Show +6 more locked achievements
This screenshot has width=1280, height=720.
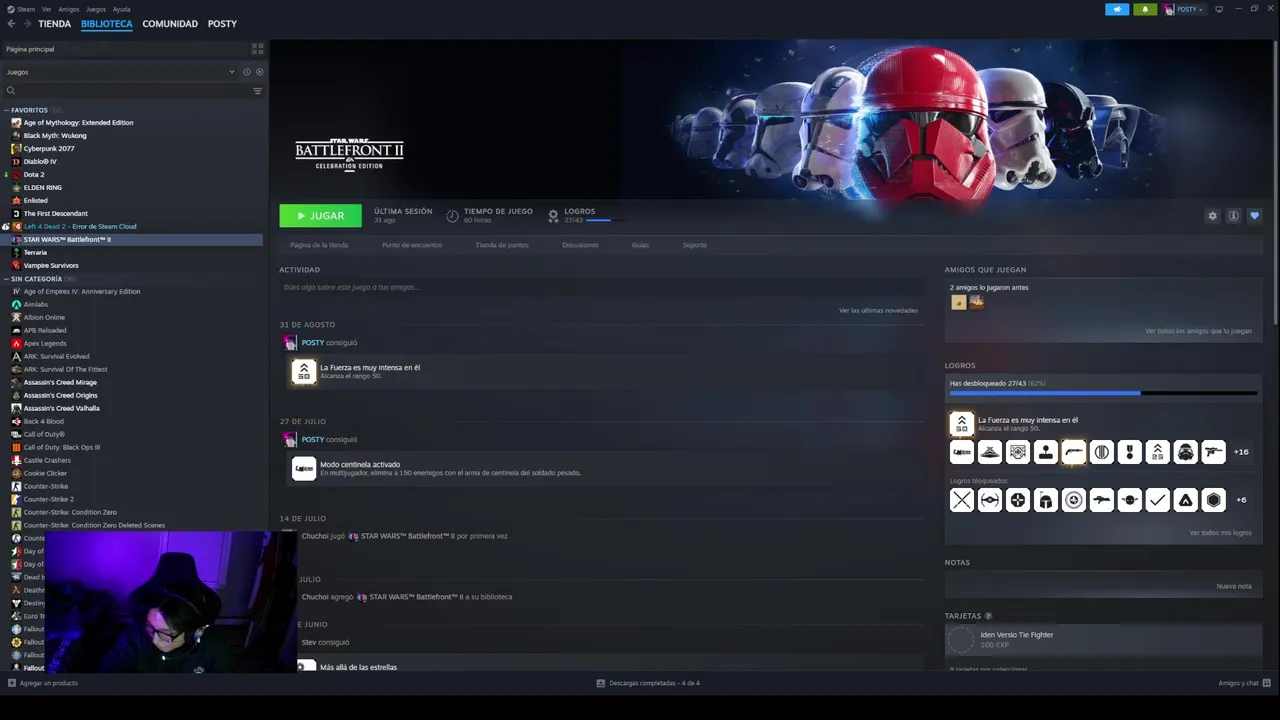click(x=1241, y=500)
